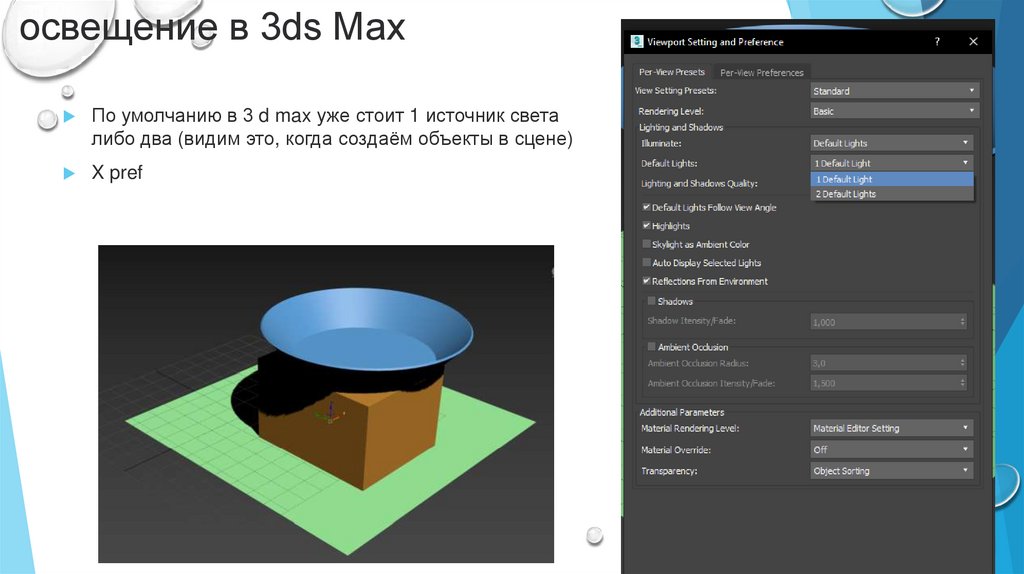Enable Auto Display Selected Lights

point(646,263)
